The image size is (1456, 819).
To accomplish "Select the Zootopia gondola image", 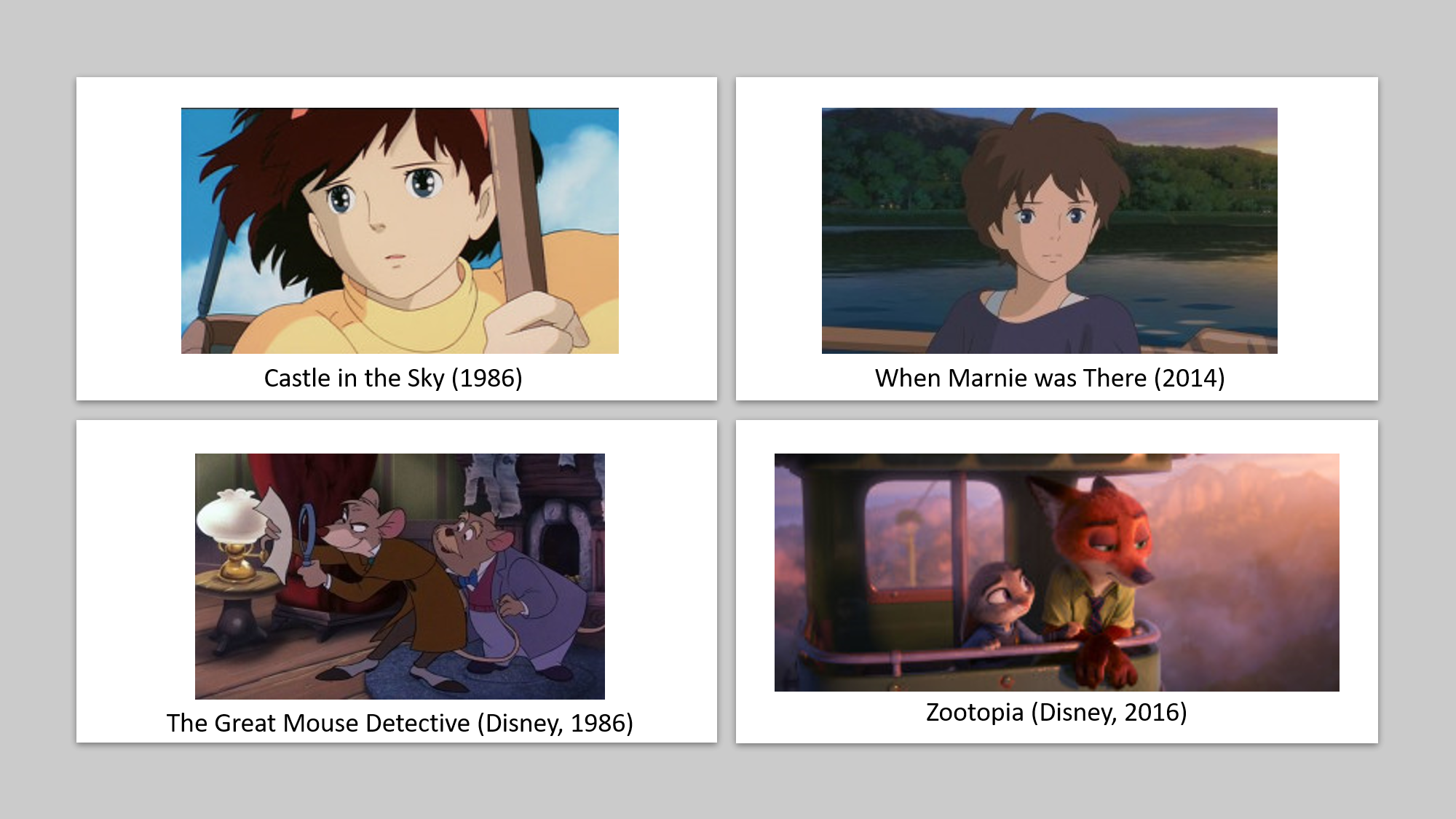I will point(1056,572).
